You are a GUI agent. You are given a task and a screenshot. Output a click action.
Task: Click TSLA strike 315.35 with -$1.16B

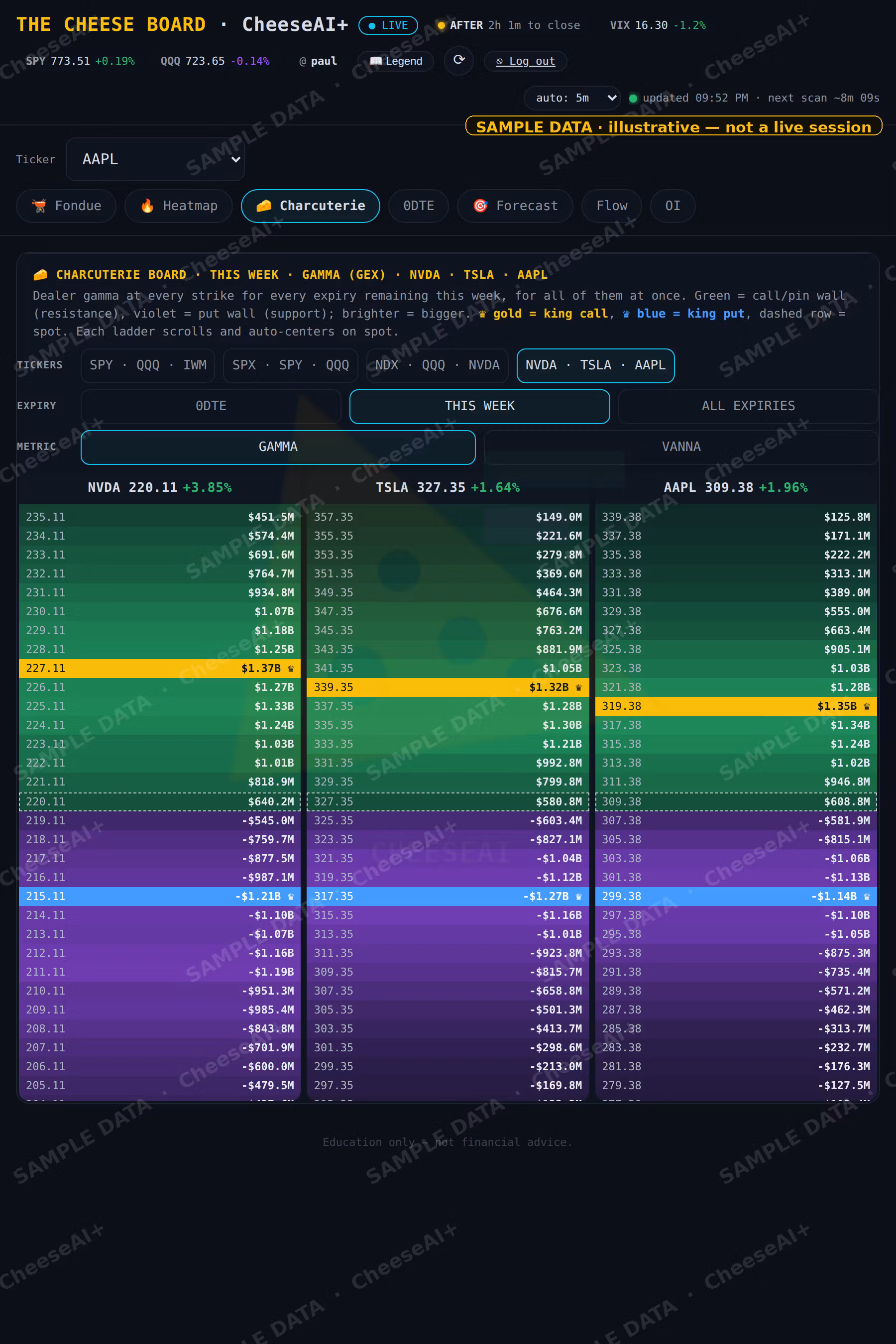tap(448, 915)
